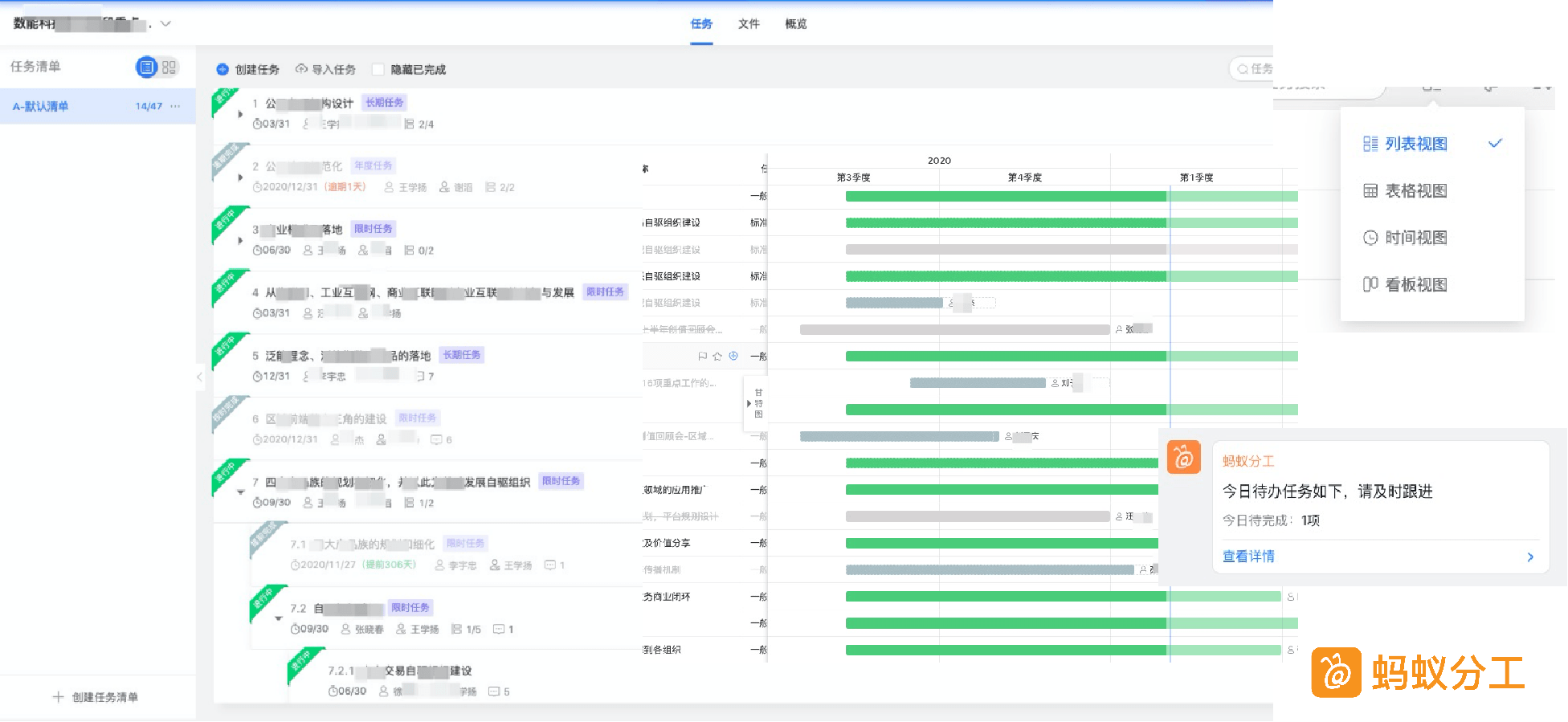This screenshot has width=1568, height=722.
Task: Click the 表格视图 table icon
Action: point(1370,190)
